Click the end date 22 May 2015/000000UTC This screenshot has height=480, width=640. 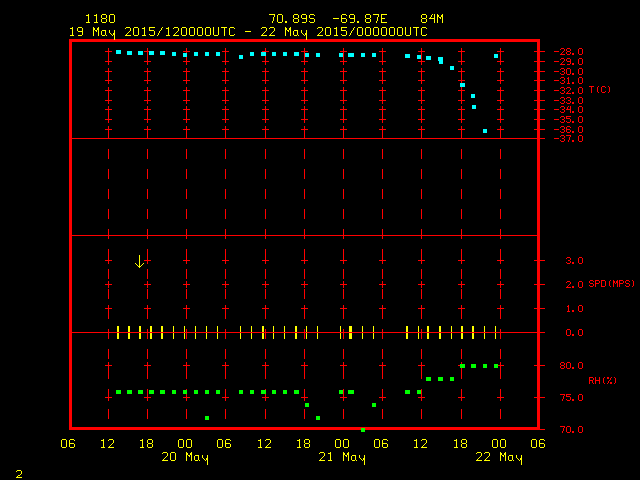(x=344, y=32)
